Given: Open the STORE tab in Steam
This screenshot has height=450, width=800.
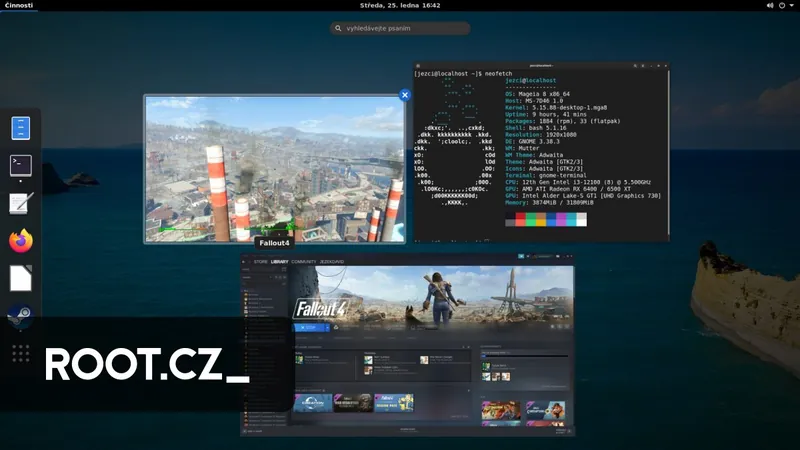Looking at the screenshot, I should point(261,262).
